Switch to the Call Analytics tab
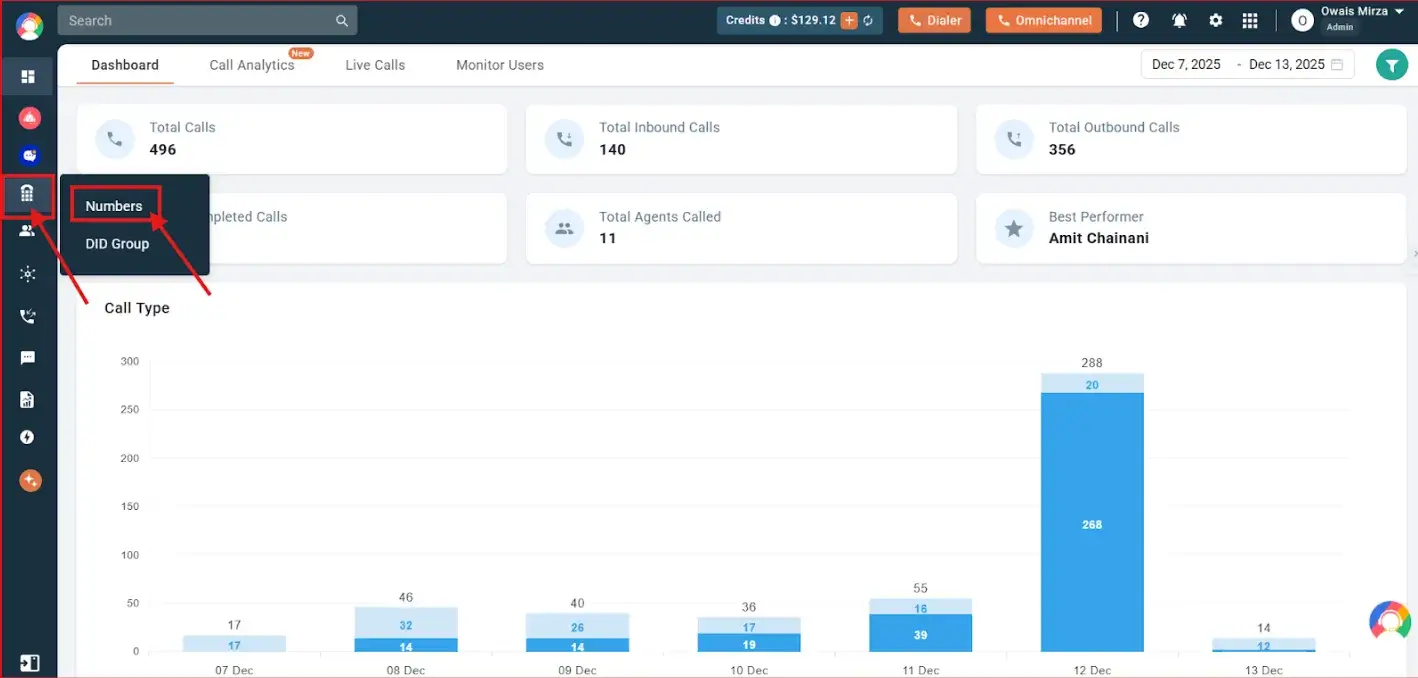 252,65
